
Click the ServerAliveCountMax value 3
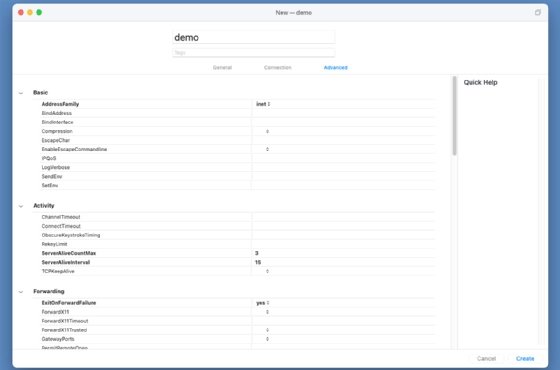[x=256, y=253]
